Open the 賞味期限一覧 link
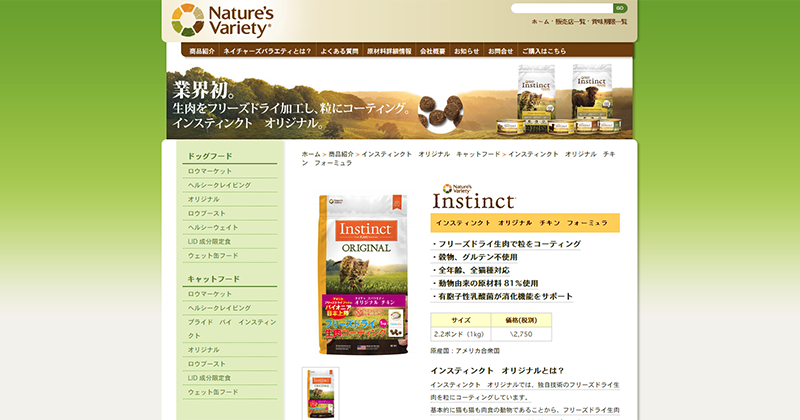Image resolution: width=800 pixels, height=420 pixels. click(609, 22)
